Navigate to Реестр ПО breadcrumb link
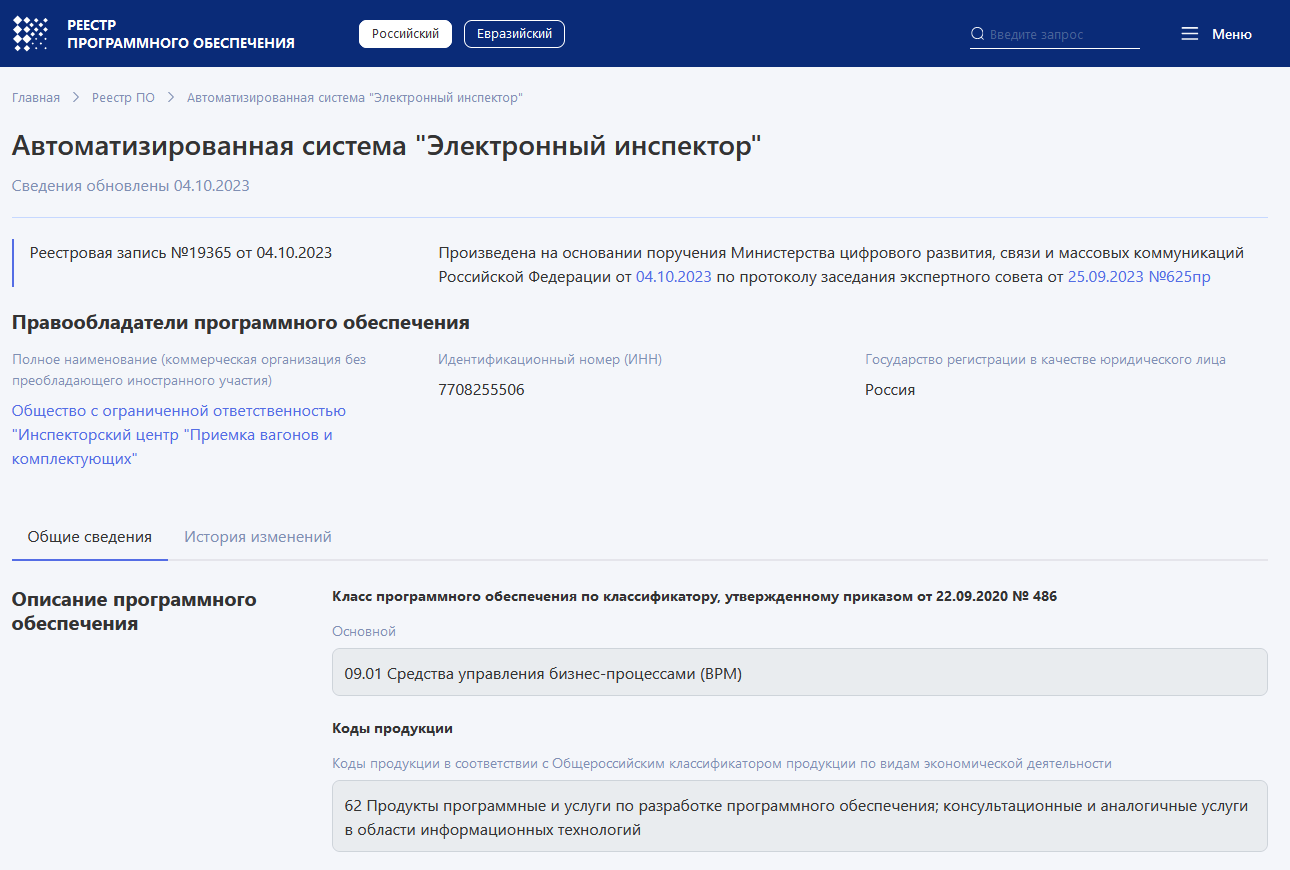Screen dimensions: 1290x870 (x=123, y=98)
